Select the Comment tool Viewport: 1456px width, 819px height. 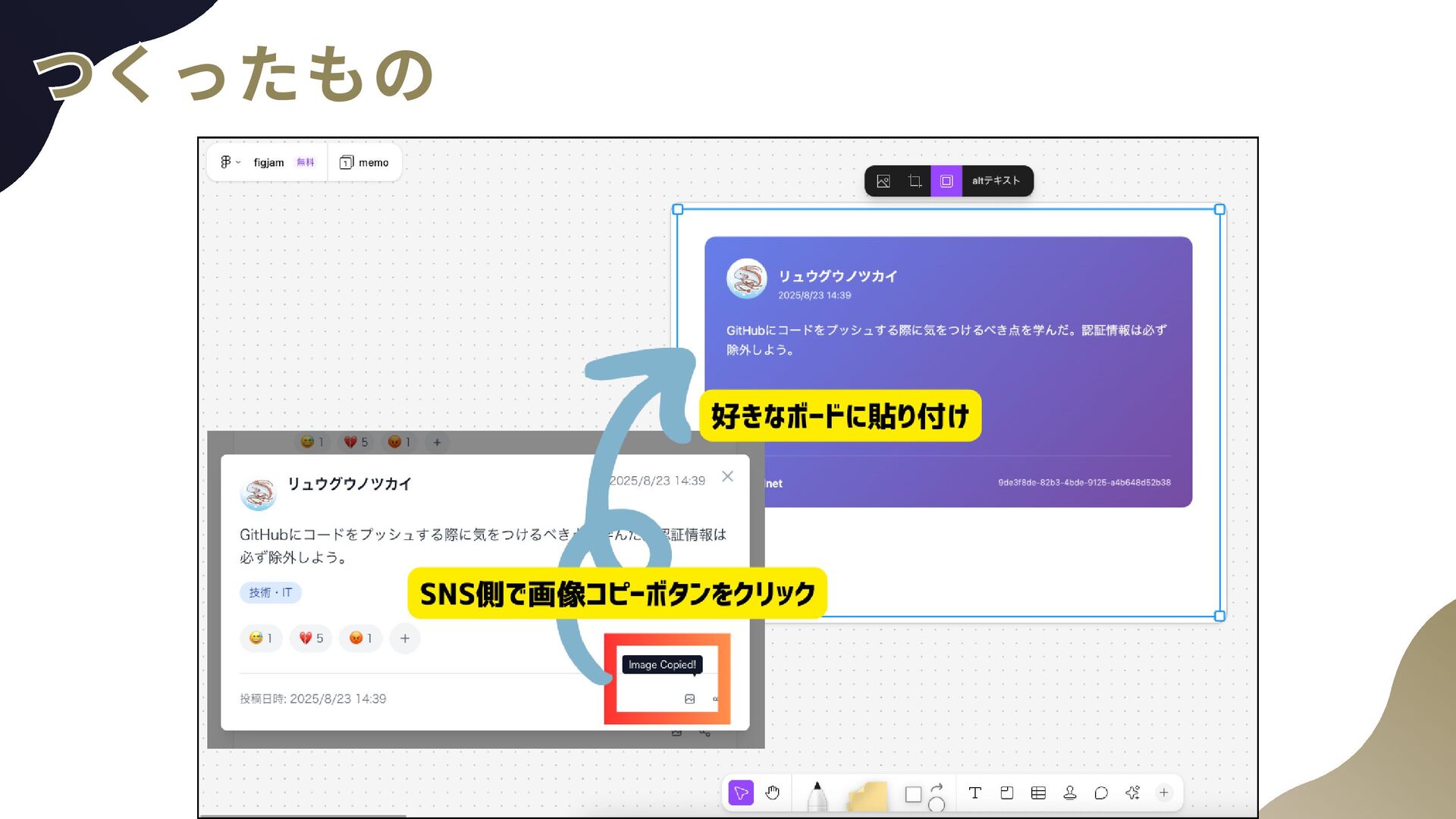1101,793
